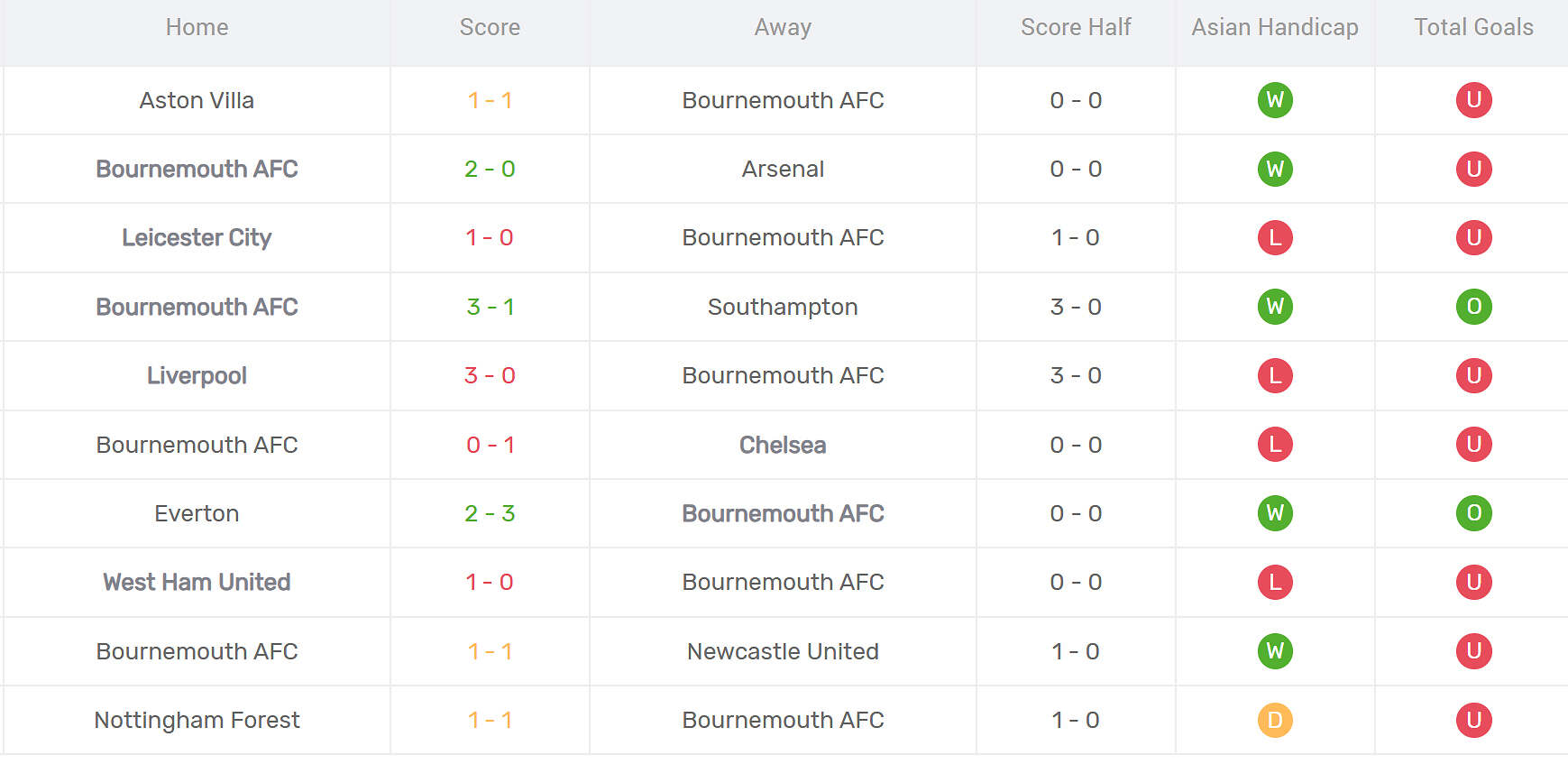Screen dimensions: 1568x764
Task: Select the West Ham United team name
Action: pyautogui.click(x=197, y=582)
